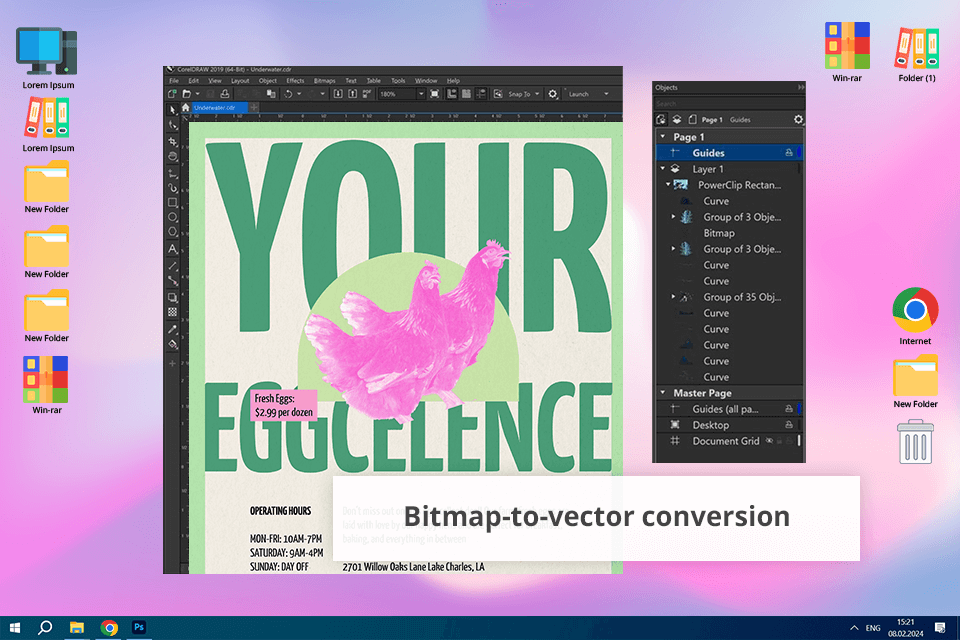The width and height of the screenshot is (960, 640).
Task: Open the File menu
Action: [174, 80]
